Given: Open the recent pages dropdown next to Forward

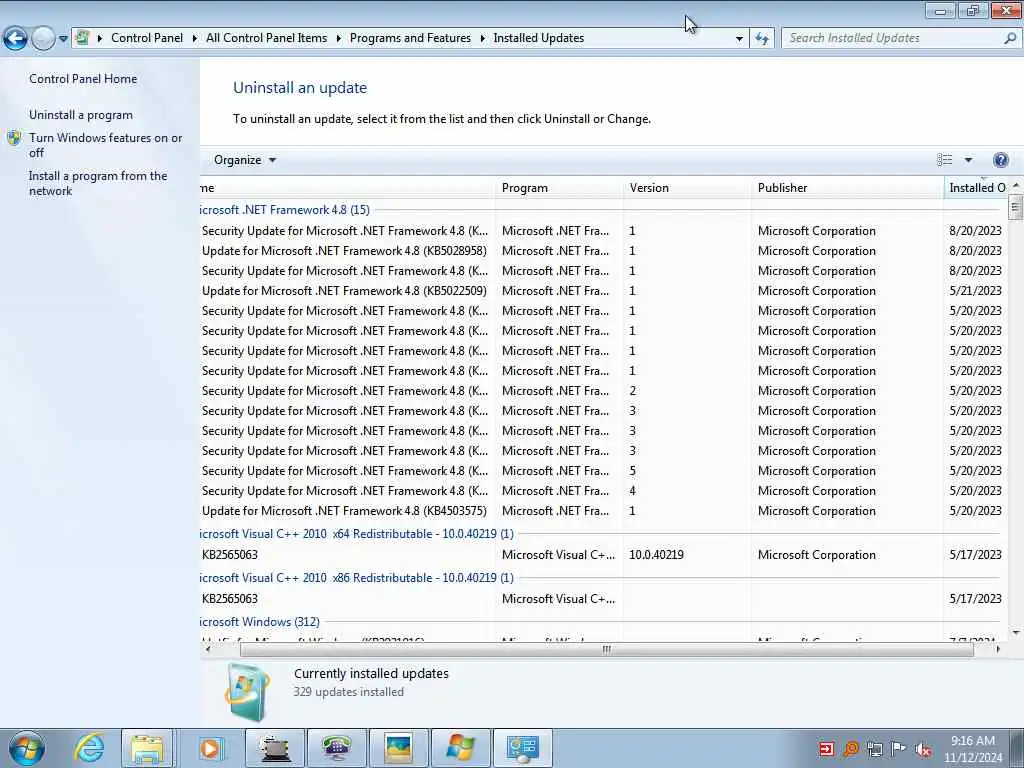Looking at the screenshot, I should pos(63,39).
